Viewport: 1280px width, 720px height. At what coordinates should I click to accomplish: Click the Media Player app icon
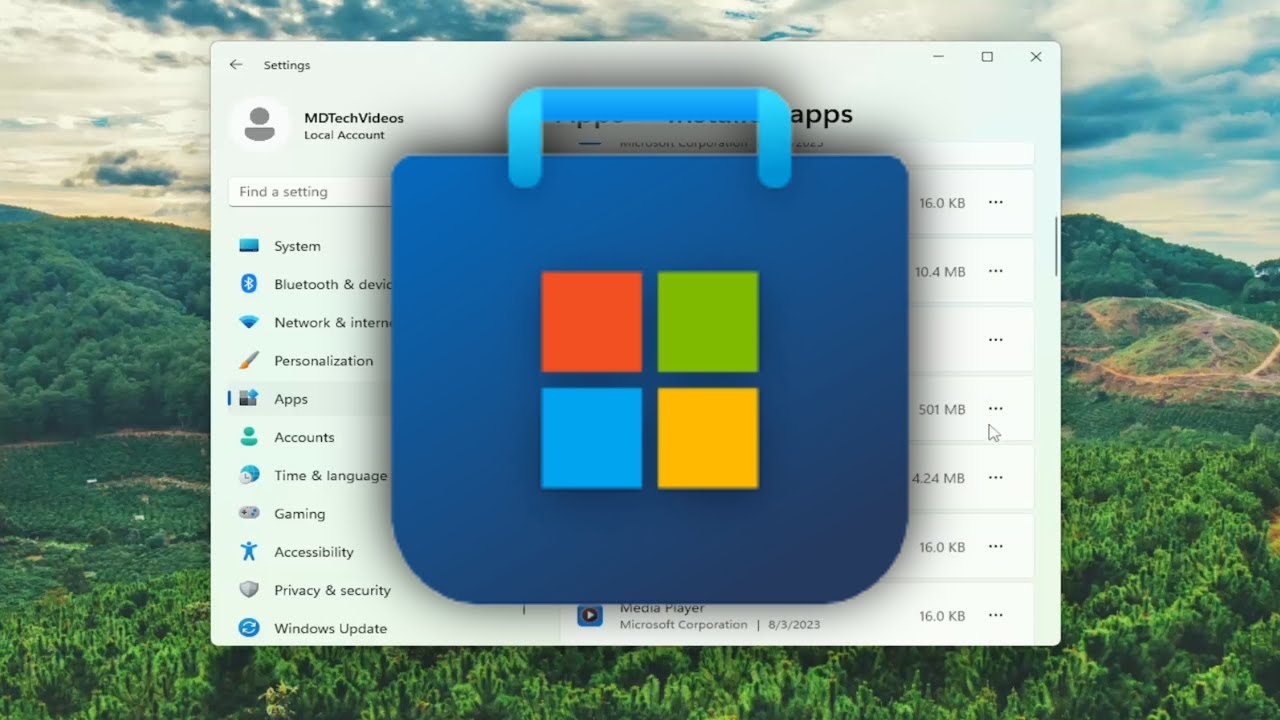click(x=590, y=615)
